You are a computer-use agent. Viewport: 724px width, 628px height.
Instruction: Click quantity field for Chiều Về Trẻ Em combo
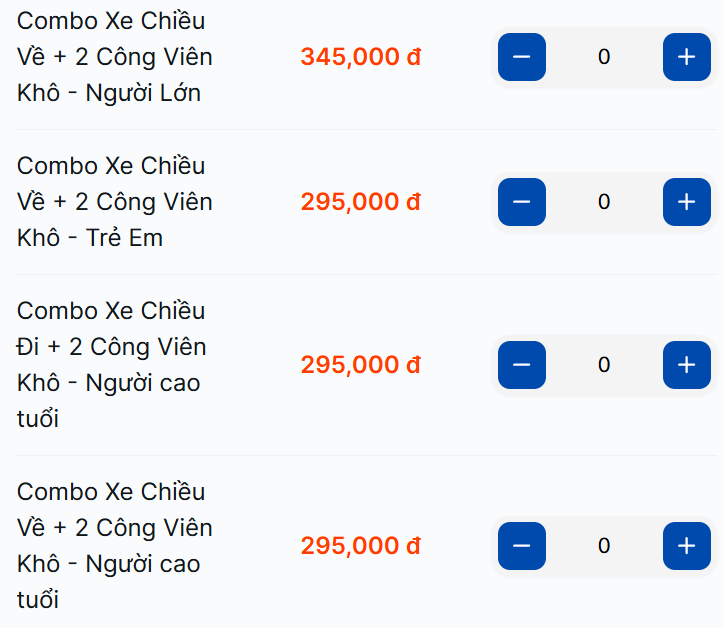tap(604, 202)
